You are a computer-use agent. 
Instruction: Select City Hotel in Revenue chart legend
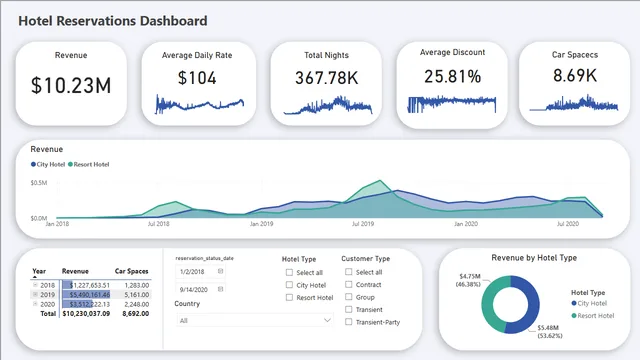tap(48, 164)
